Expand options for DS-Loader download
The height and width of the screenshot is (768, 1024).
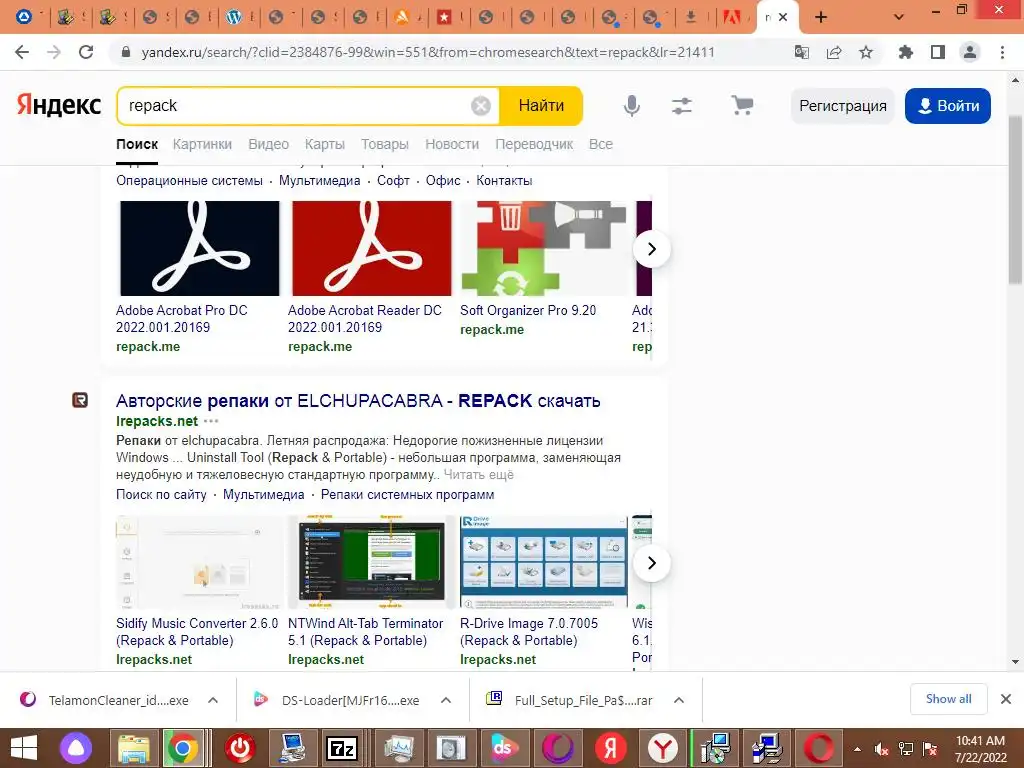[x=446, y=700]
